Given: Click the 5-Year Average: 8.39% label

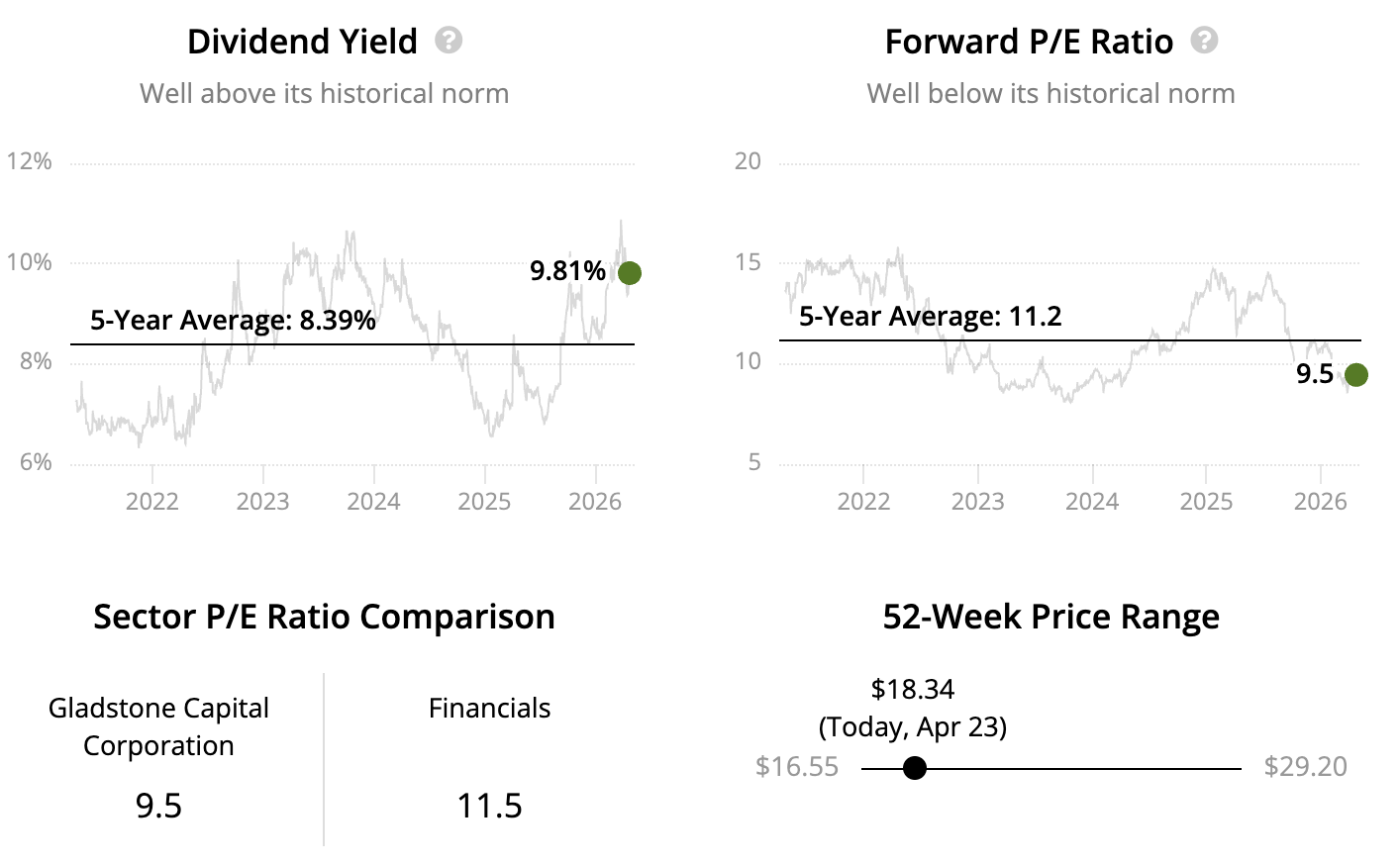Looking at the screenshot, I should tap(233, 320).
